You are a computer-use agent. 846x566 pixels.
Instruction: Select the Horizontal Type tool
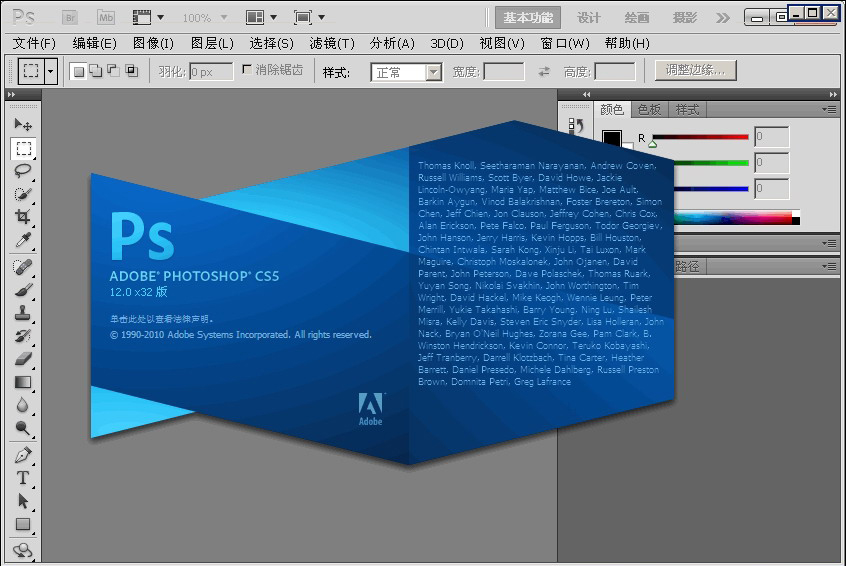[x=23, y=478]
